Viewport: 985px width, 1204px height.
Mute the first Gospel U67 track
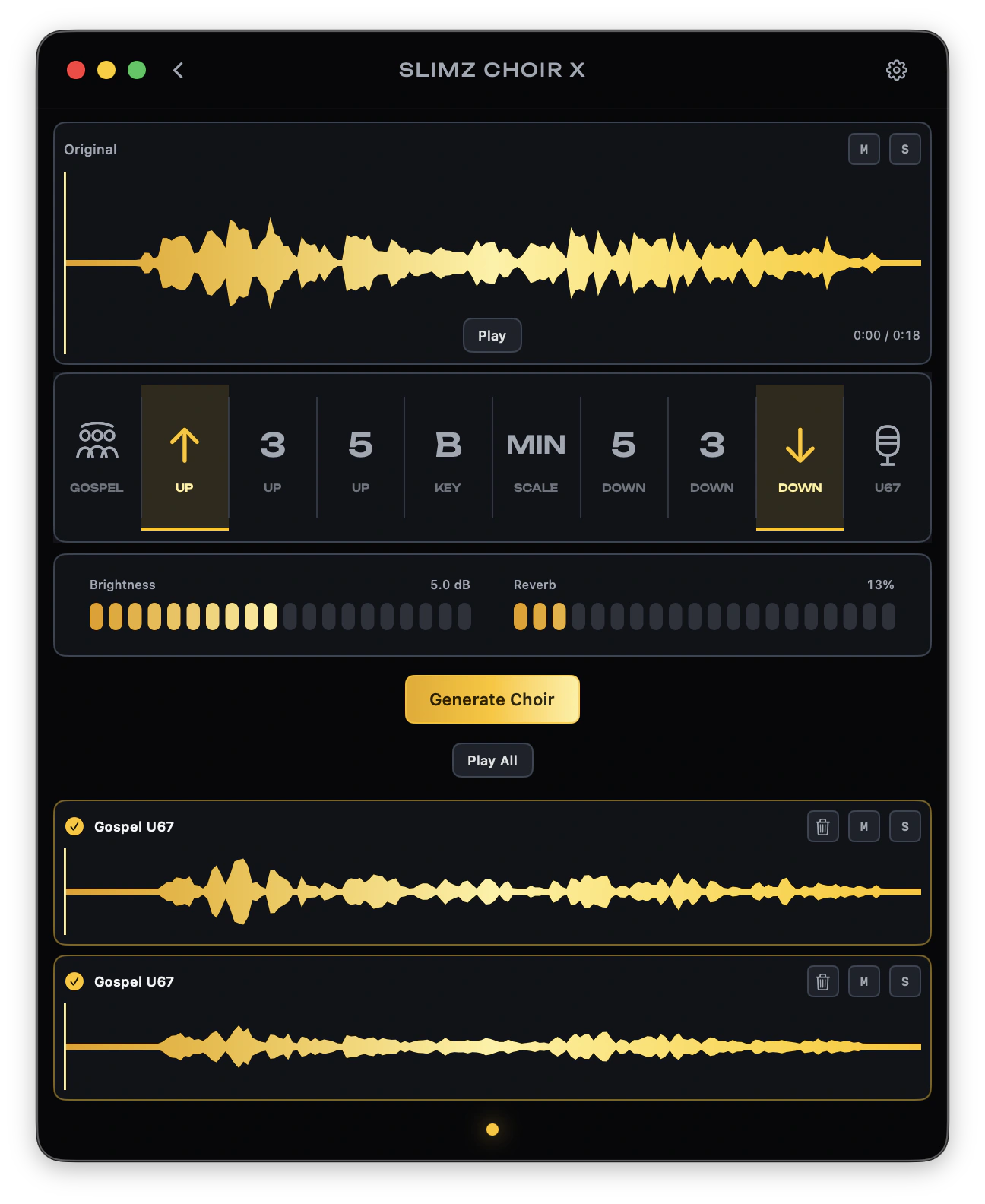[864, 826]
